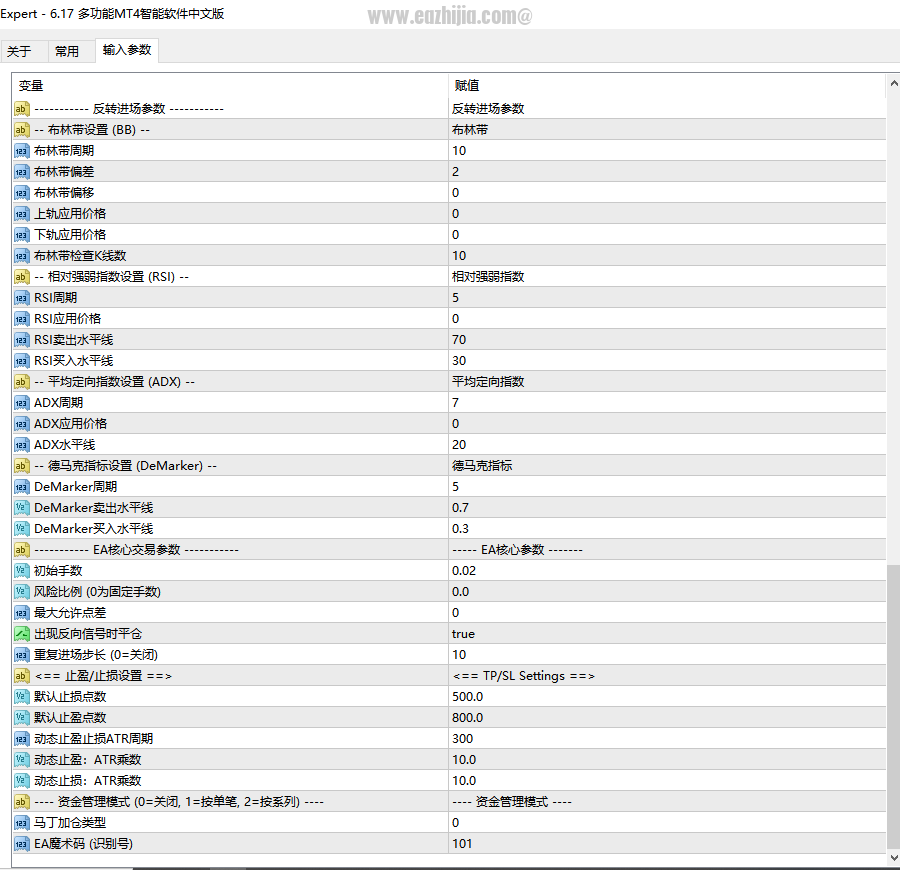
Task: Click the string icon for 相对强弱指数设置 (RSI)
Action: point(21,277)
